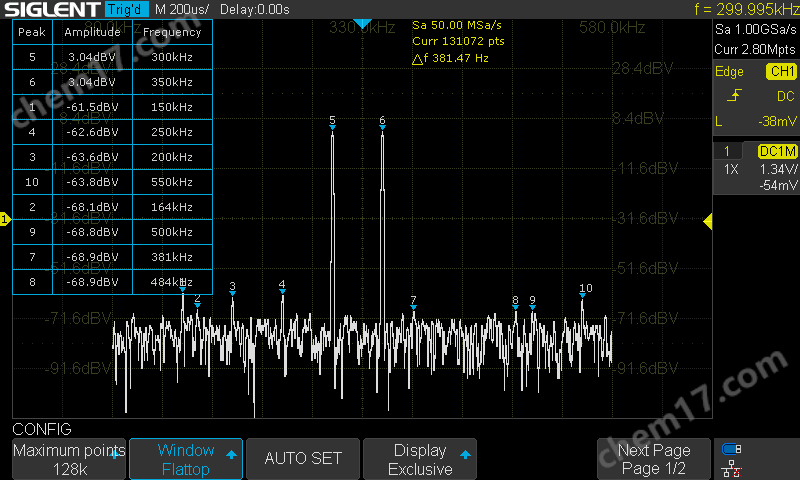The width and height of the screenshot is (800, 480).
Task: Click the trigger coupling DC label
Action: (x=785, y=96)
